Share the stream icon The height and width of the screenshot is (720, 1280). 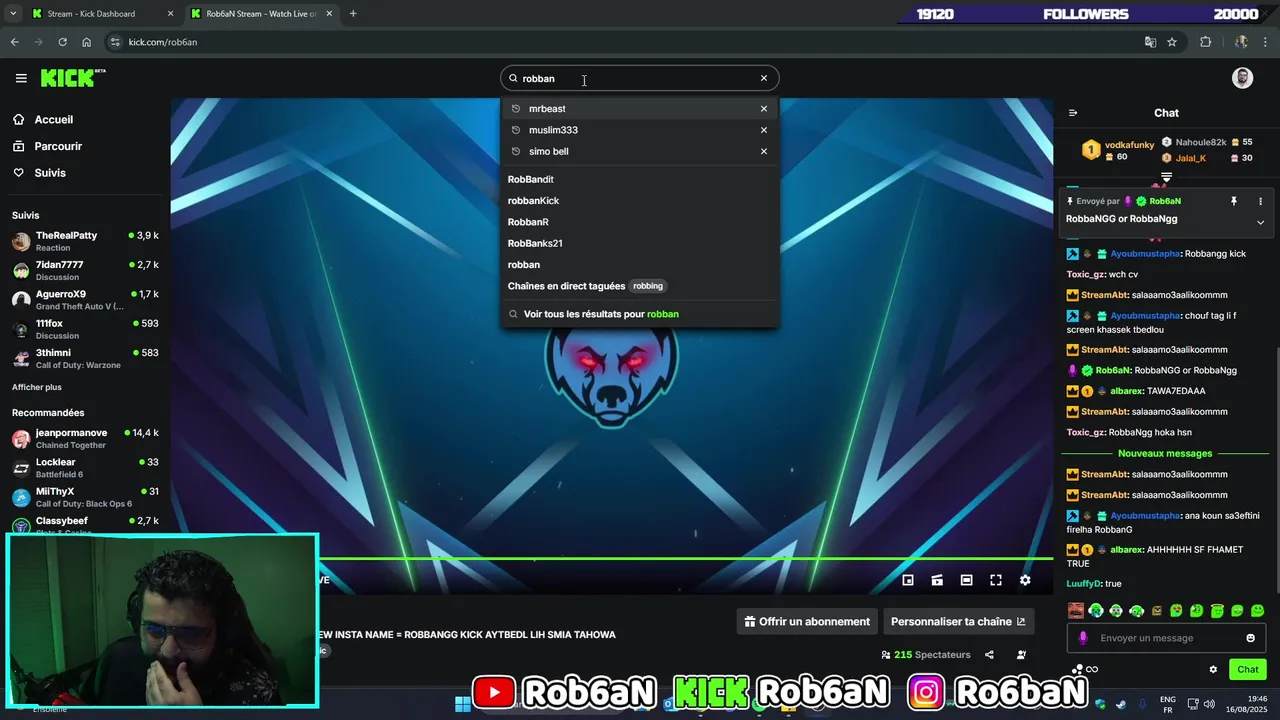[989, 655]
